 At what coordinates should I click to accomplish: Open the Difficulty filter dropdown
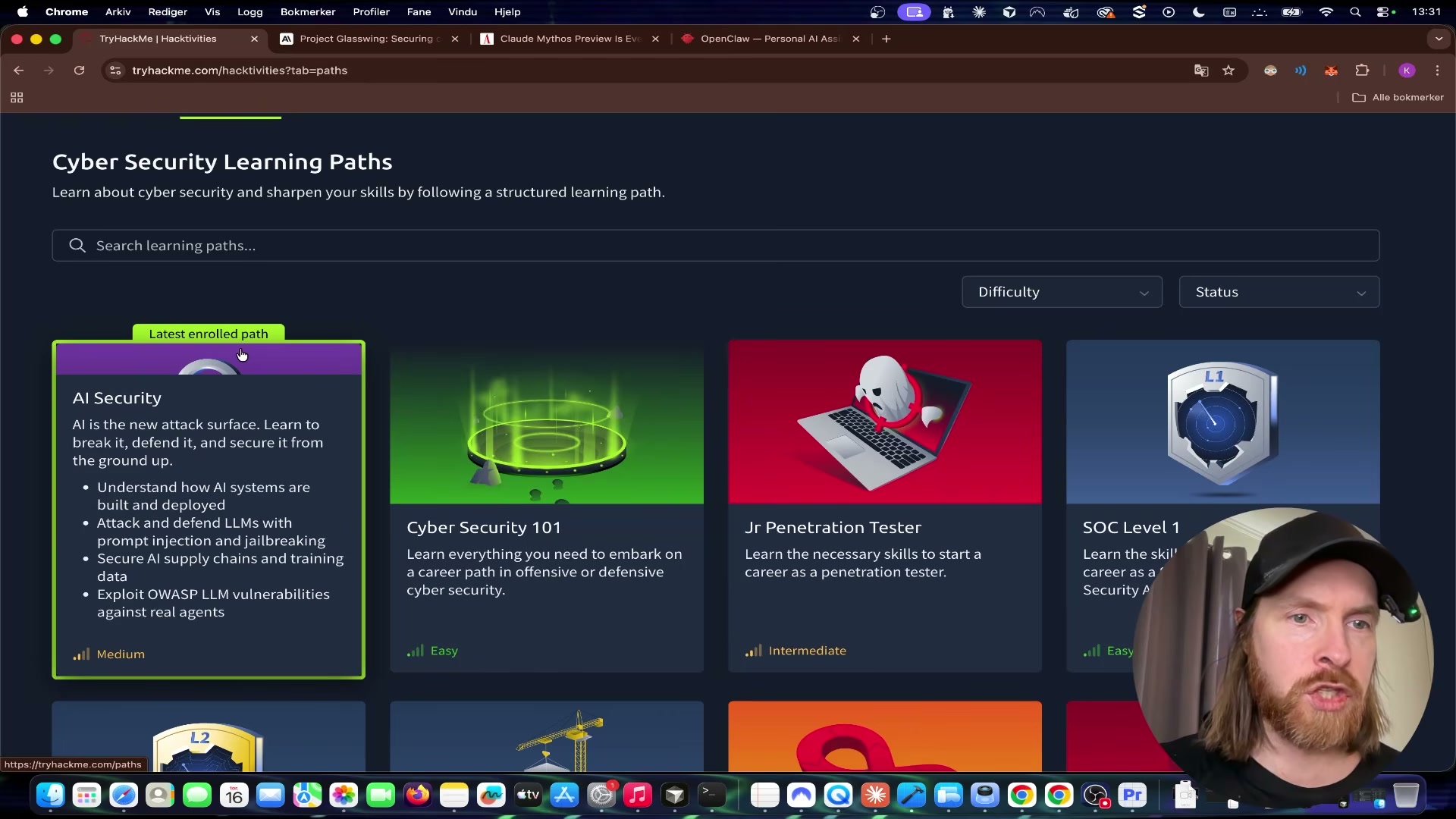(1062, 292)
